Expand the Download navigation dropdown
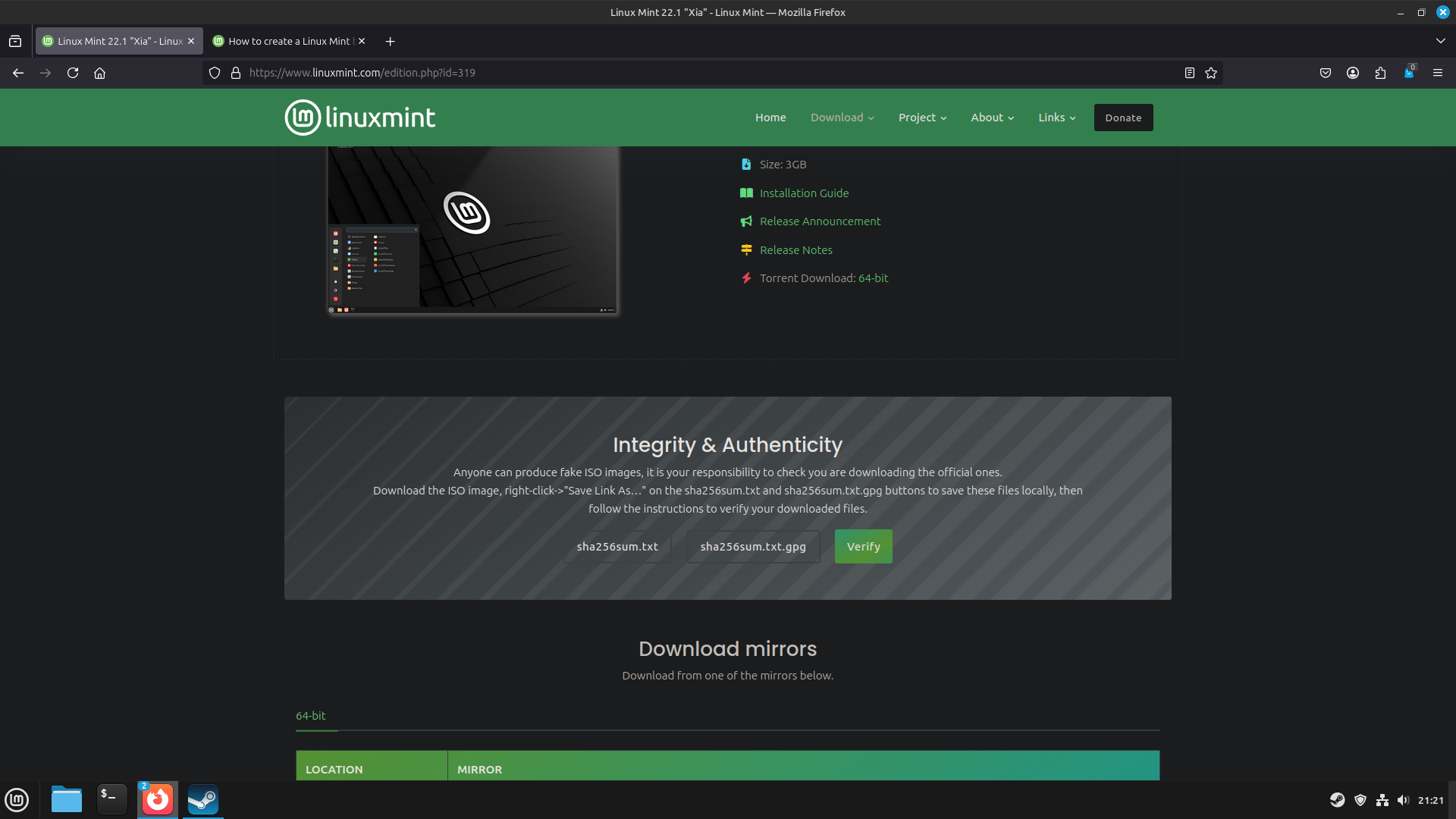 coord(842,118)
